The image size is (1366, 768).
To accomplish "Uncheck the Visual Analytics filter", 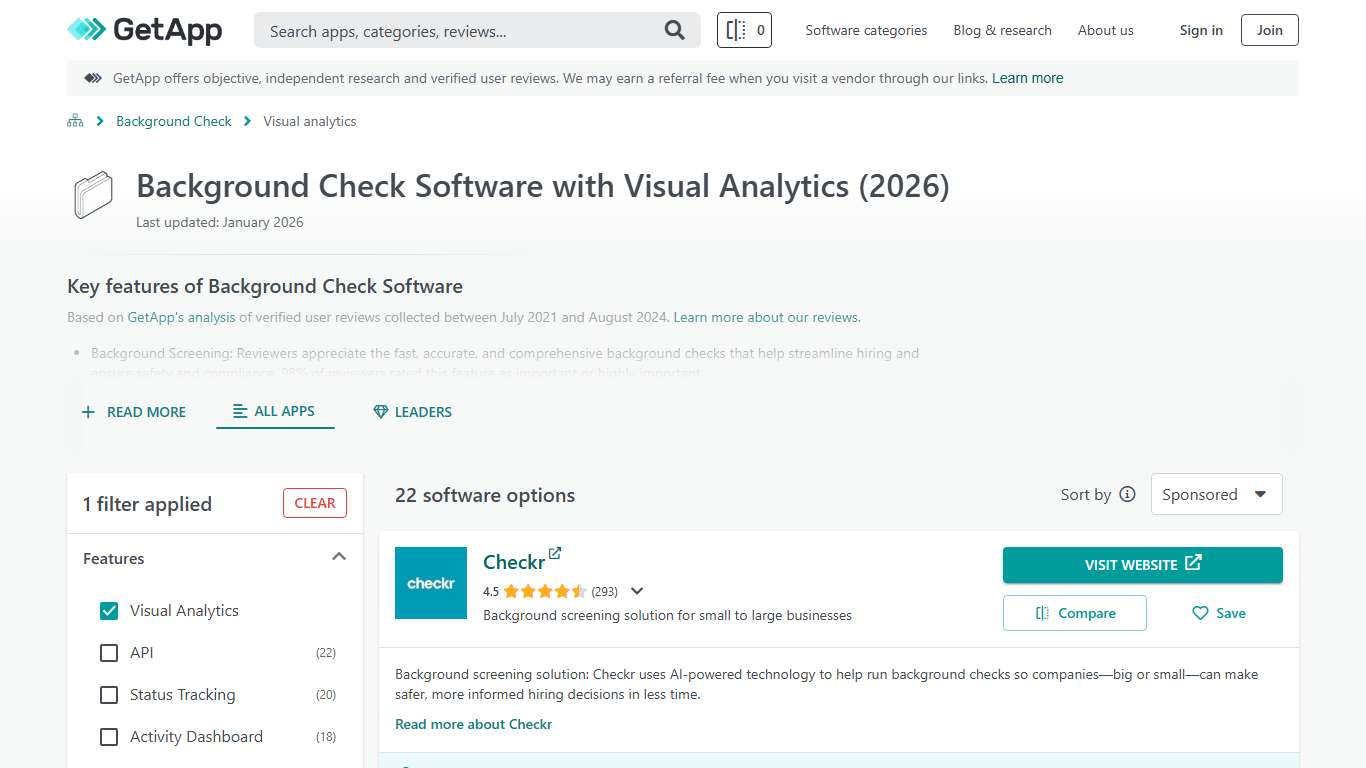I will [x=108, y=610].
